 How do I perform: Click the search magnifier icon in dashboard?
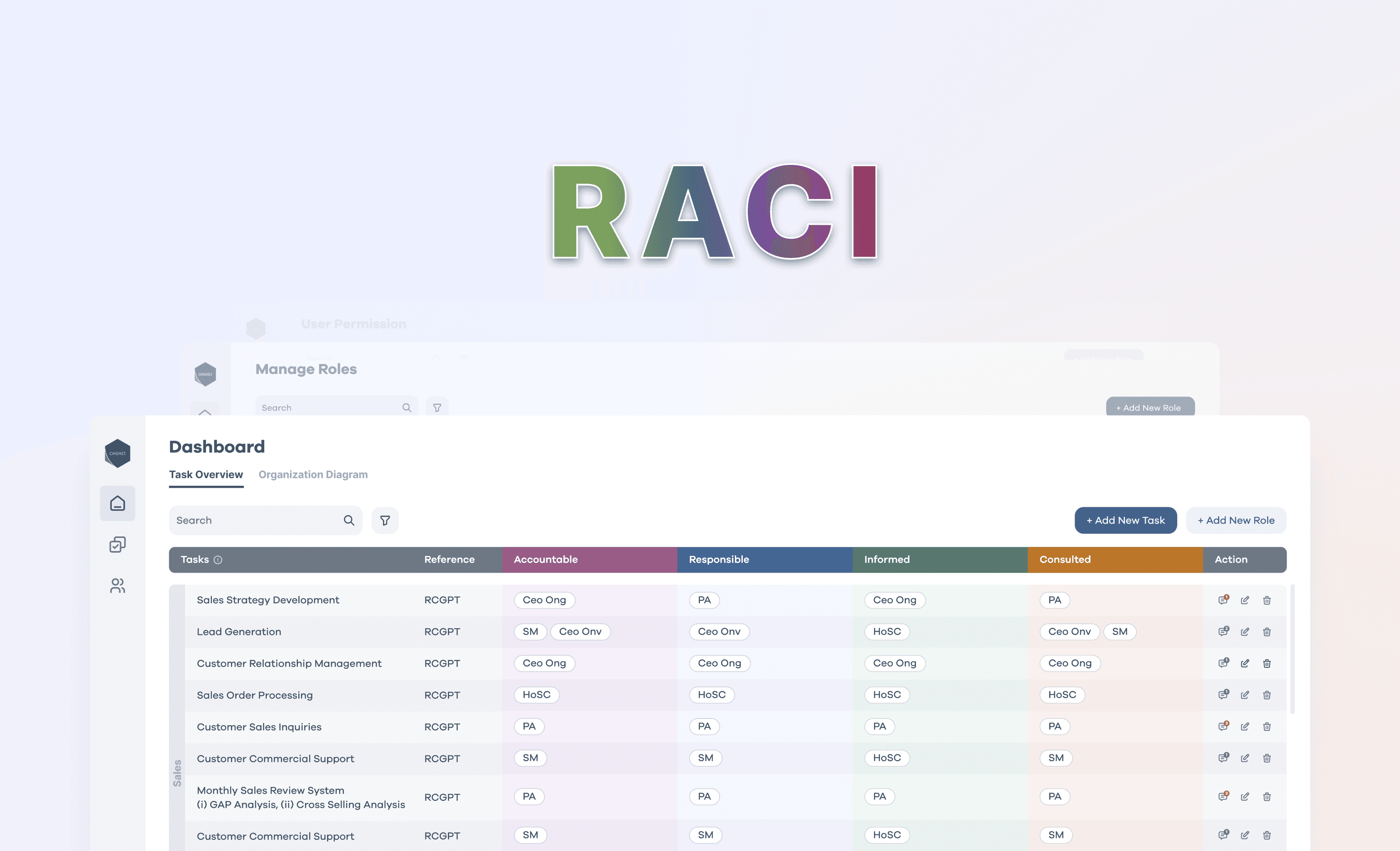pyautogui.click(x=349, y=520)
